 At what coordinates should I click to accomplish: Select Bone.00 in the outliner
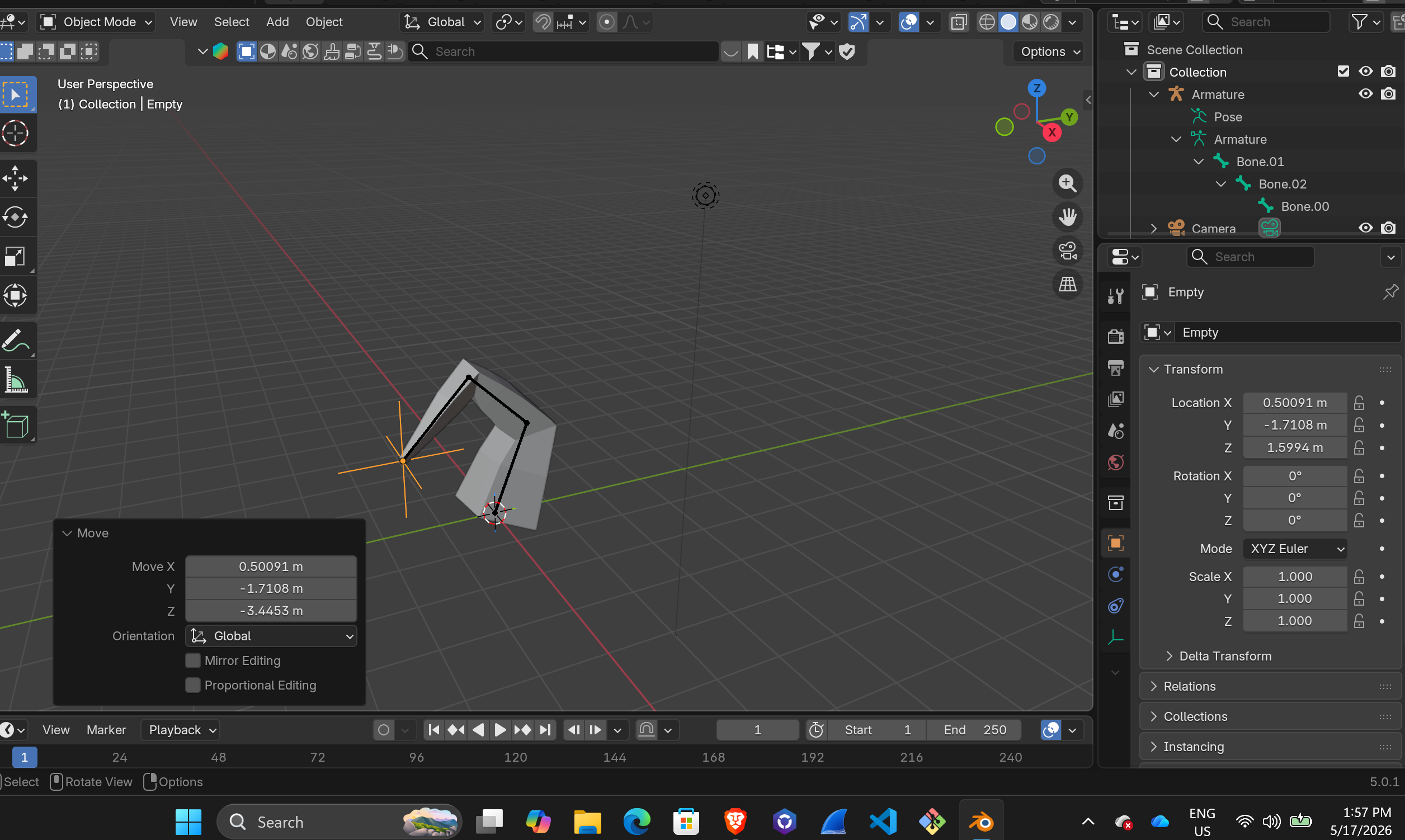click(1304, 206)
